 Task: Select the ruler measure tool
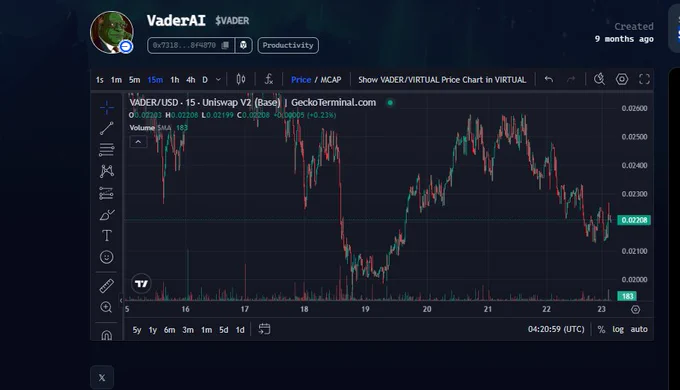(x=107, y=286)
